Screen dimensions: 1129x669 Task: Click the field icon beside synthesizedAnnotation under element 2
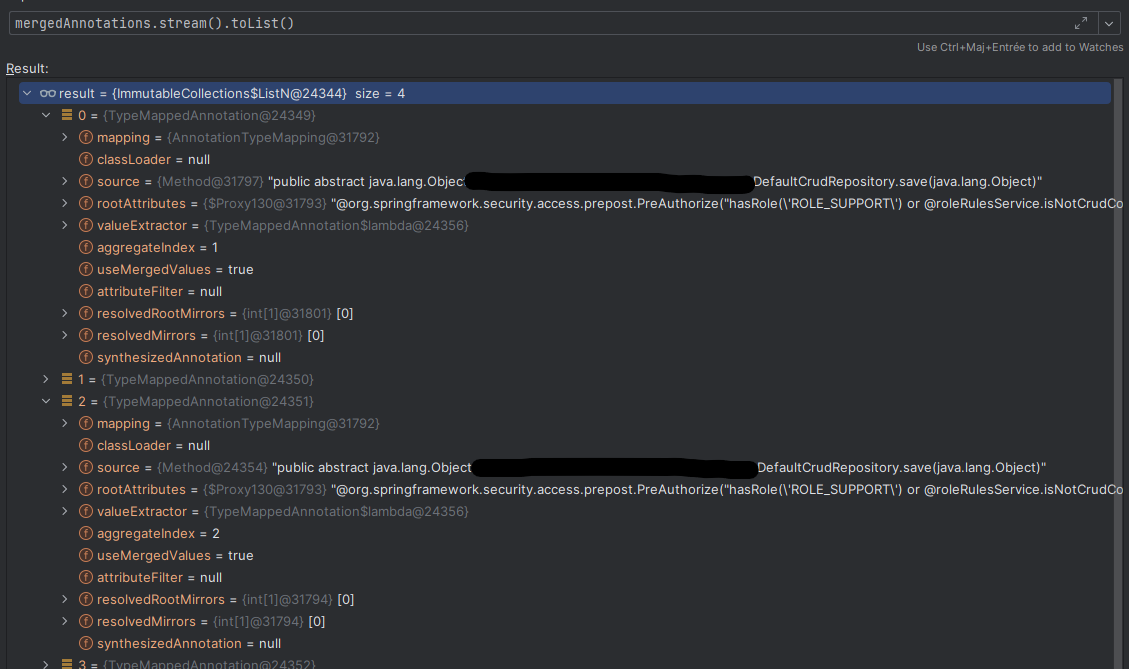coord(85,643)
